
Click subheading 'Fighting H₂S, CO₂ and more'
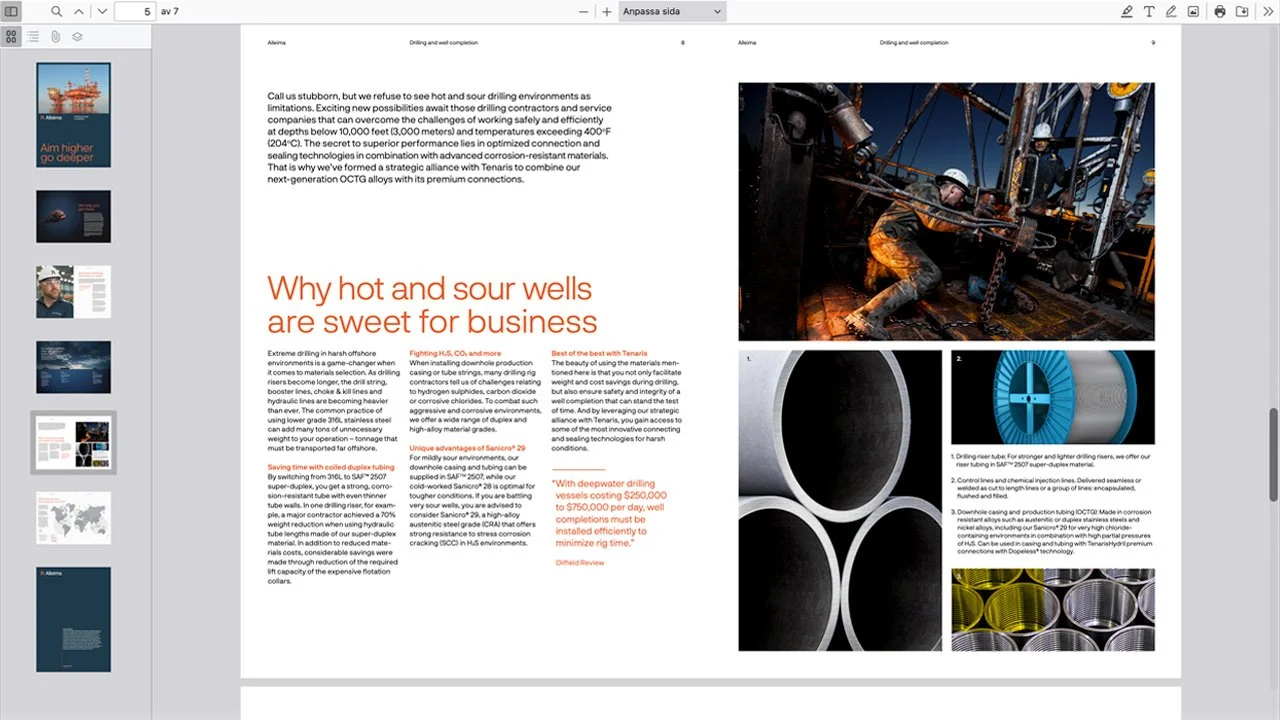point(455,353)
